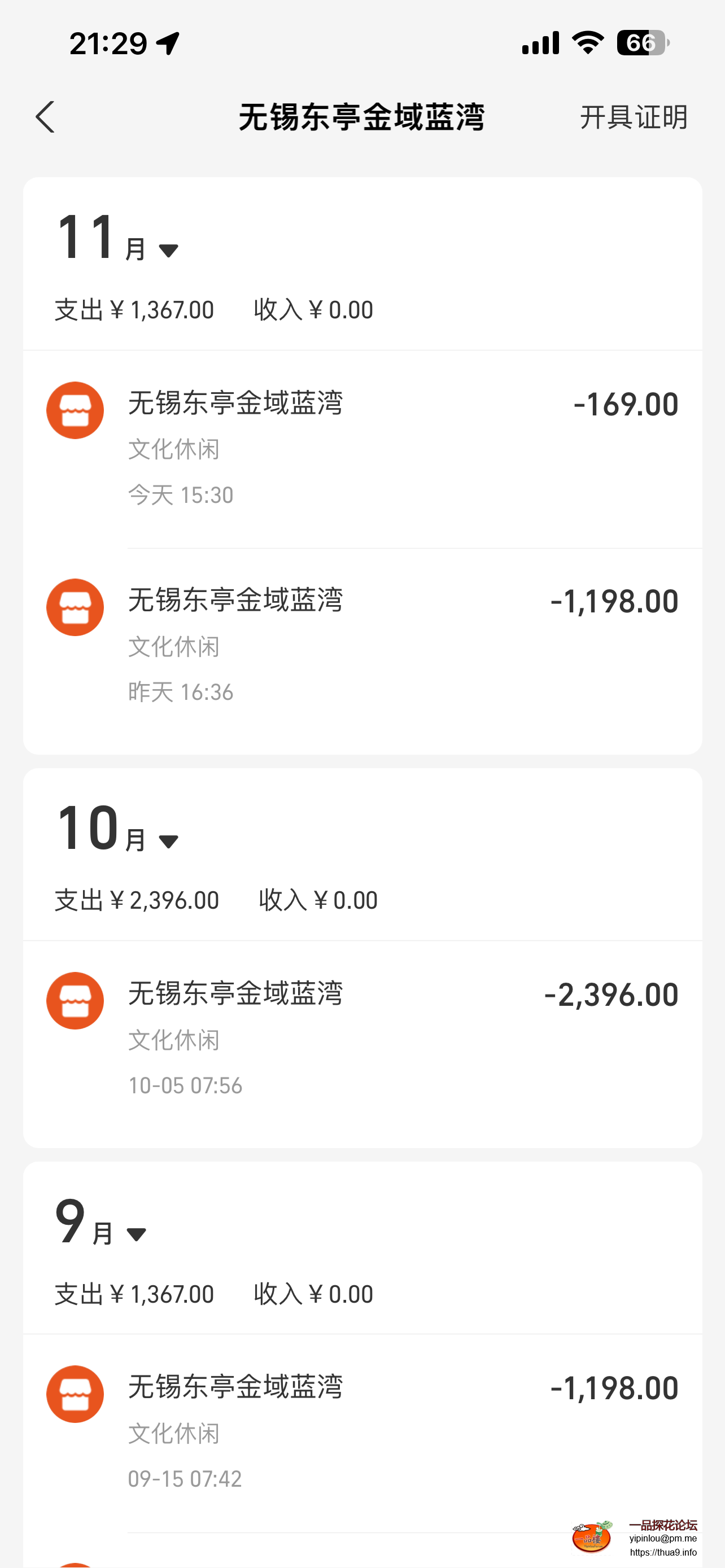Expand the 10月 month selector
The height and width of the screenshot is (1568, 725).
pyautogui.click(x=168, y=840)
